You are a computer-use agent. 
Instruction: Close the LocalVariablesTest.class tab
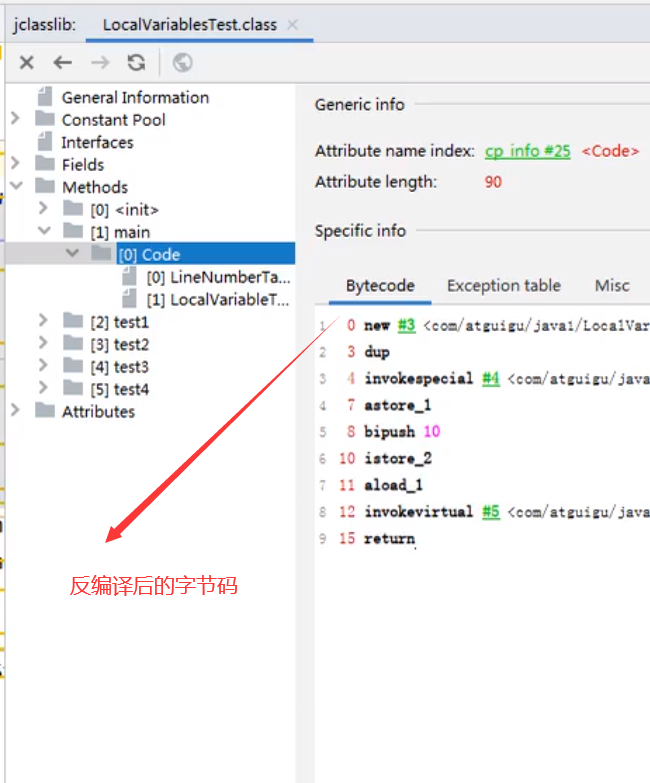coord(293,24)
